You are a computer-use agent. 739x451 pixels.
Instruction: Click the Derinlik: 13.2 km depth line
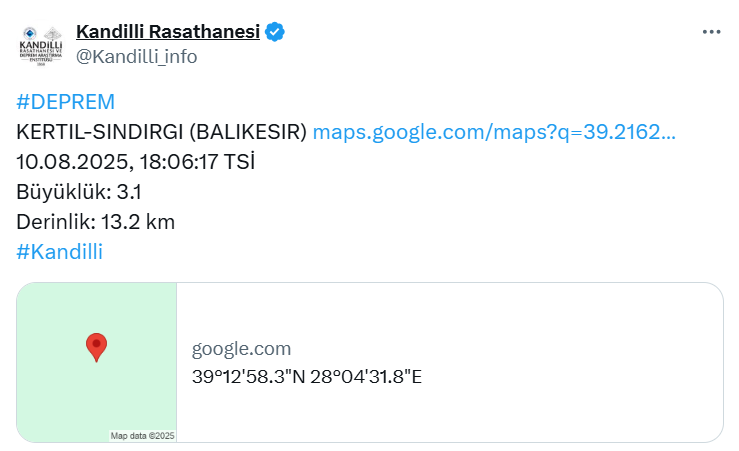pyautogui.click(x=96, y=221)
